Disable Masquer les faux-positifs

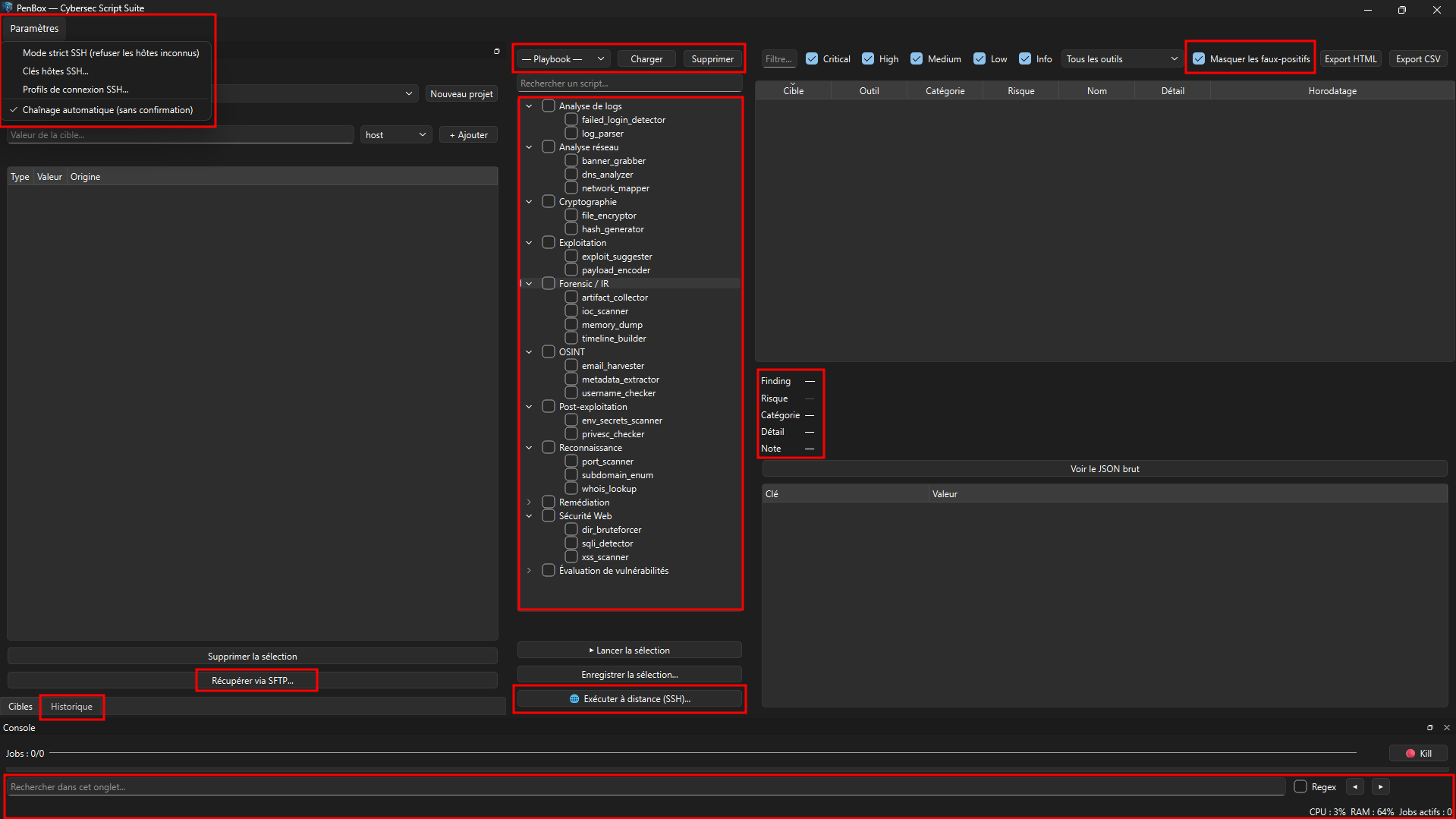click(1199, 58)
